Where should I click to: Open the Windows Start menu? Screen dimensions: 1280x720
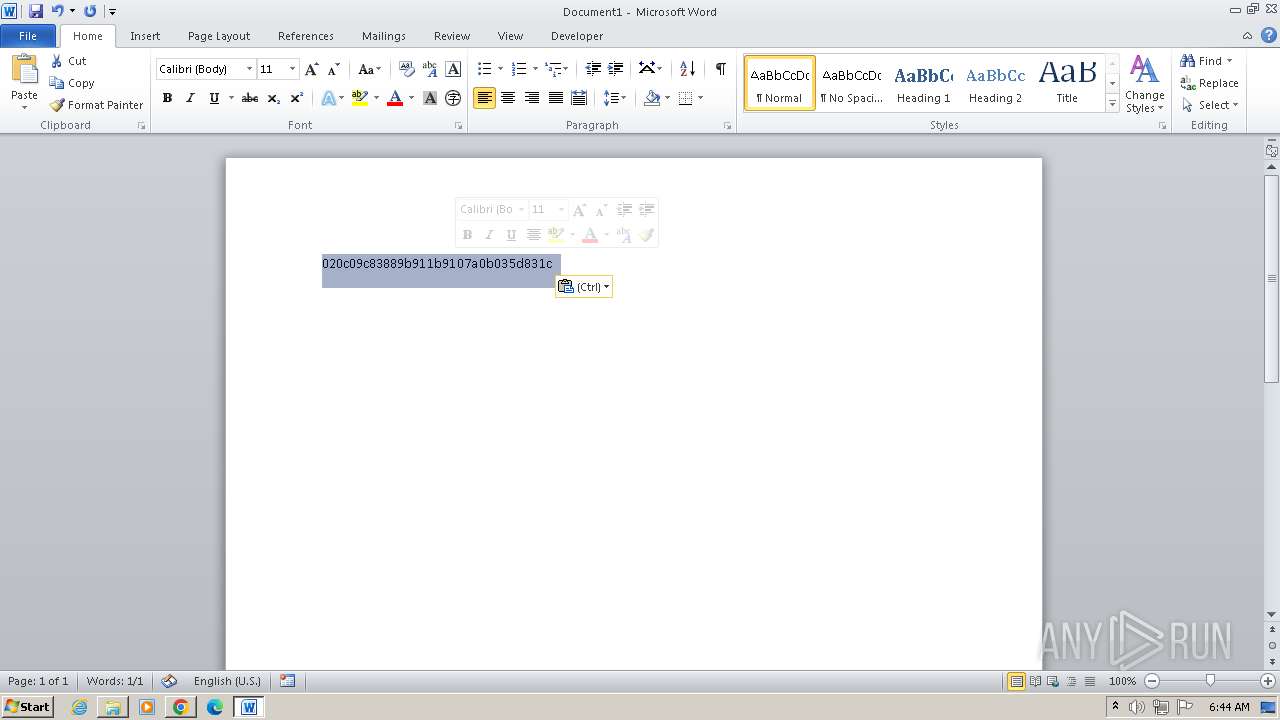point(27,707)
